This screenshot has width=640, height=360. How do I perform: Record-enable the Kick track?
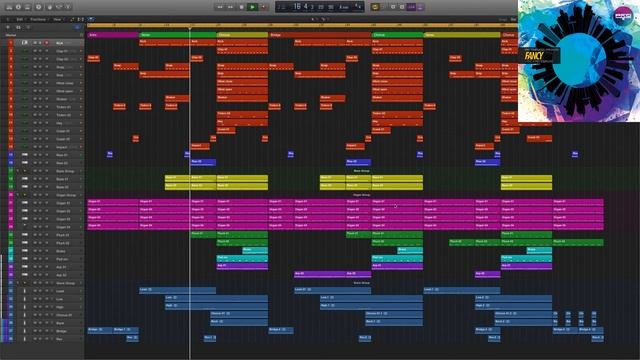point(46,43)
